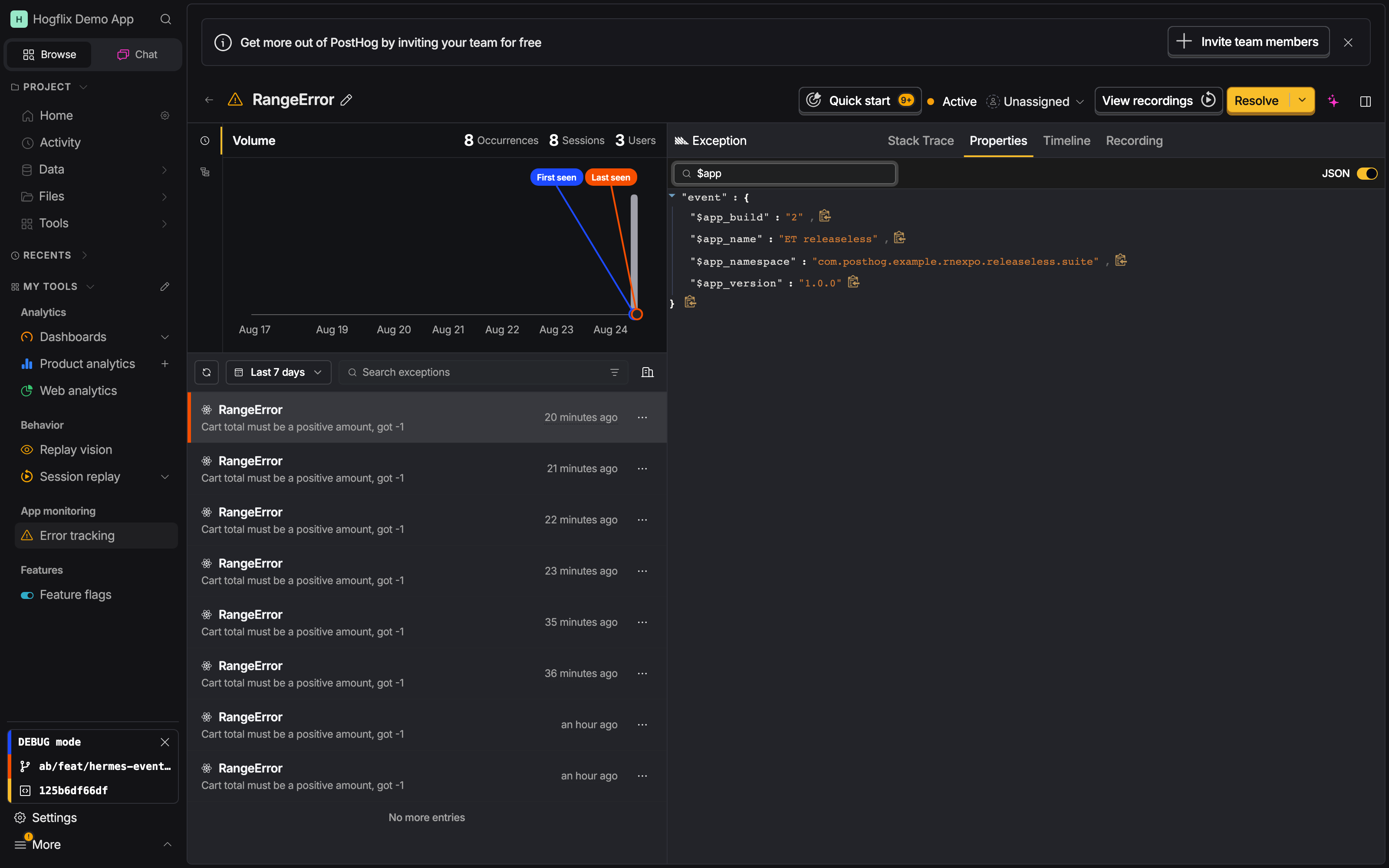Click the Last seen marker label
Viewport: 1389px width, 868px height.
pos(611,178)
